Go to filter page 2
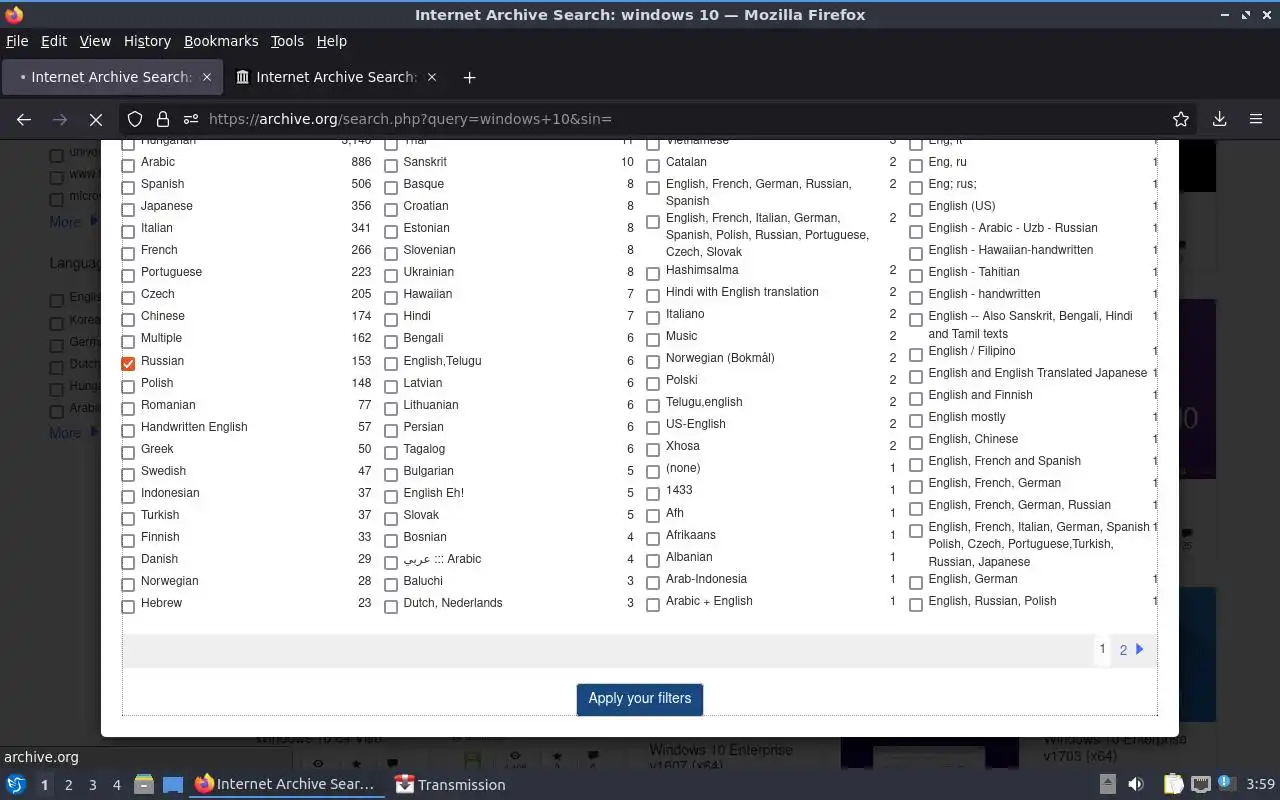This screenshot has width=1280, height=800. coord(1123,650)
